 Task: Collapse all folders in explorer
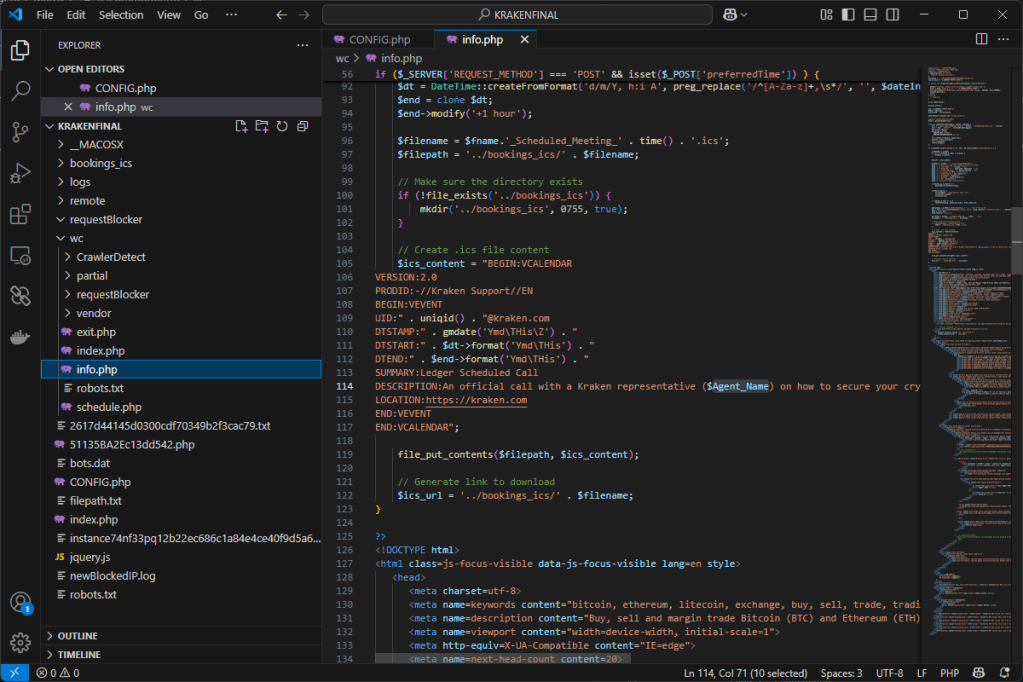pyautogui.click(x=302, y=126)
